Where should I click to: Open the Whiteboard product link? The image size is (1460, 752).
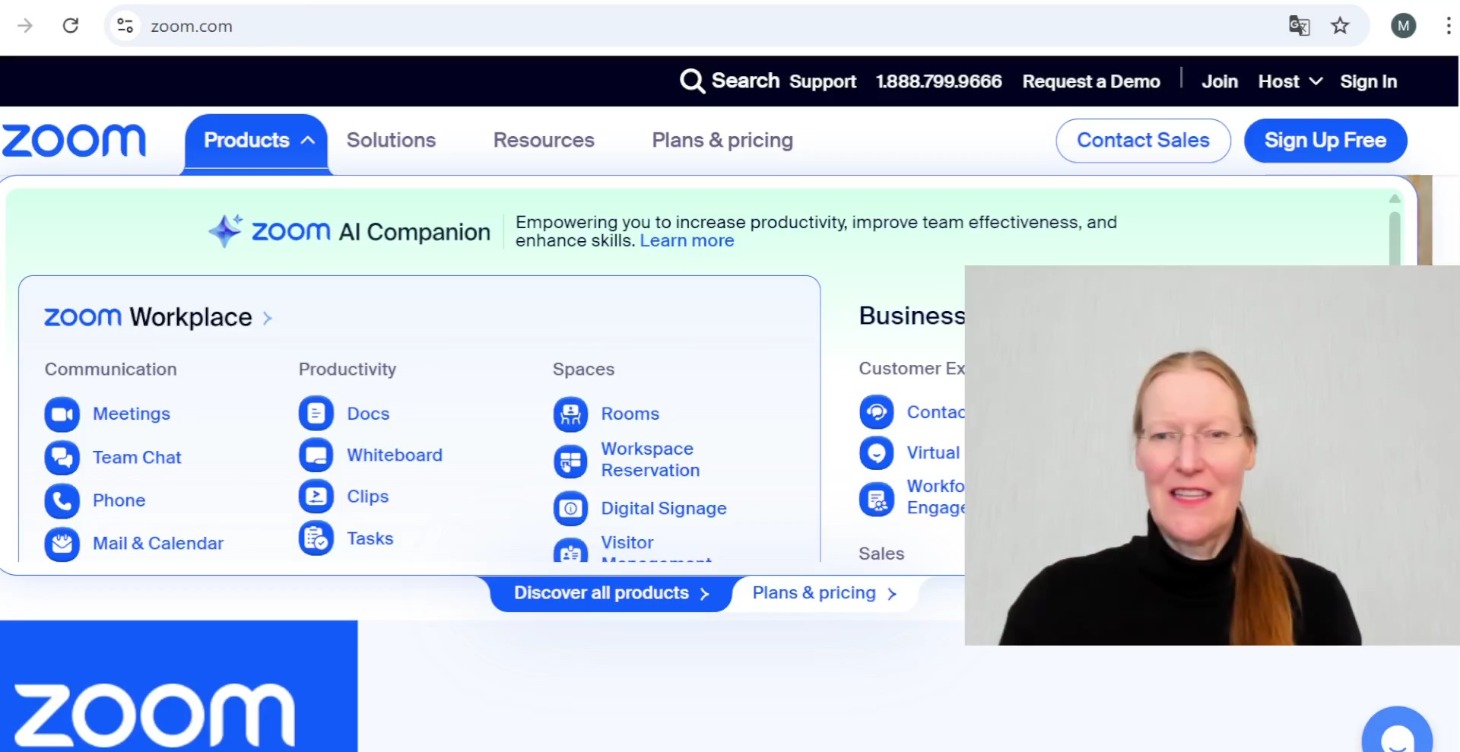click(394, 455)
